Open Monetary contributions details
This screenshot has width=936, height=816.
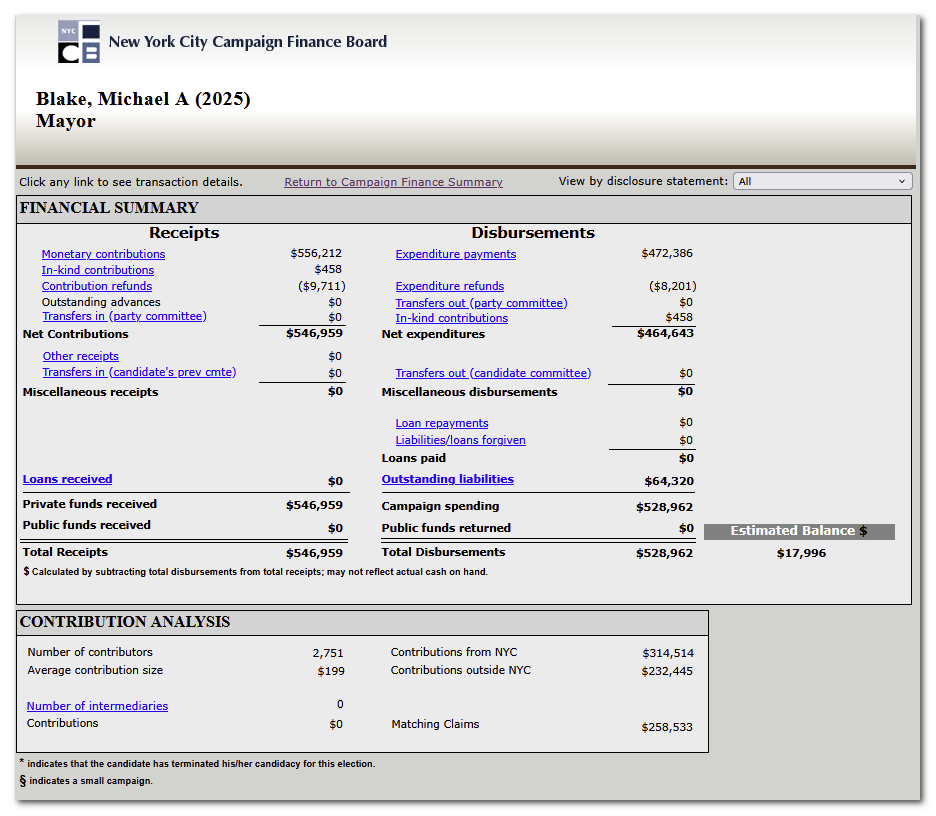[x=103, y=254]
